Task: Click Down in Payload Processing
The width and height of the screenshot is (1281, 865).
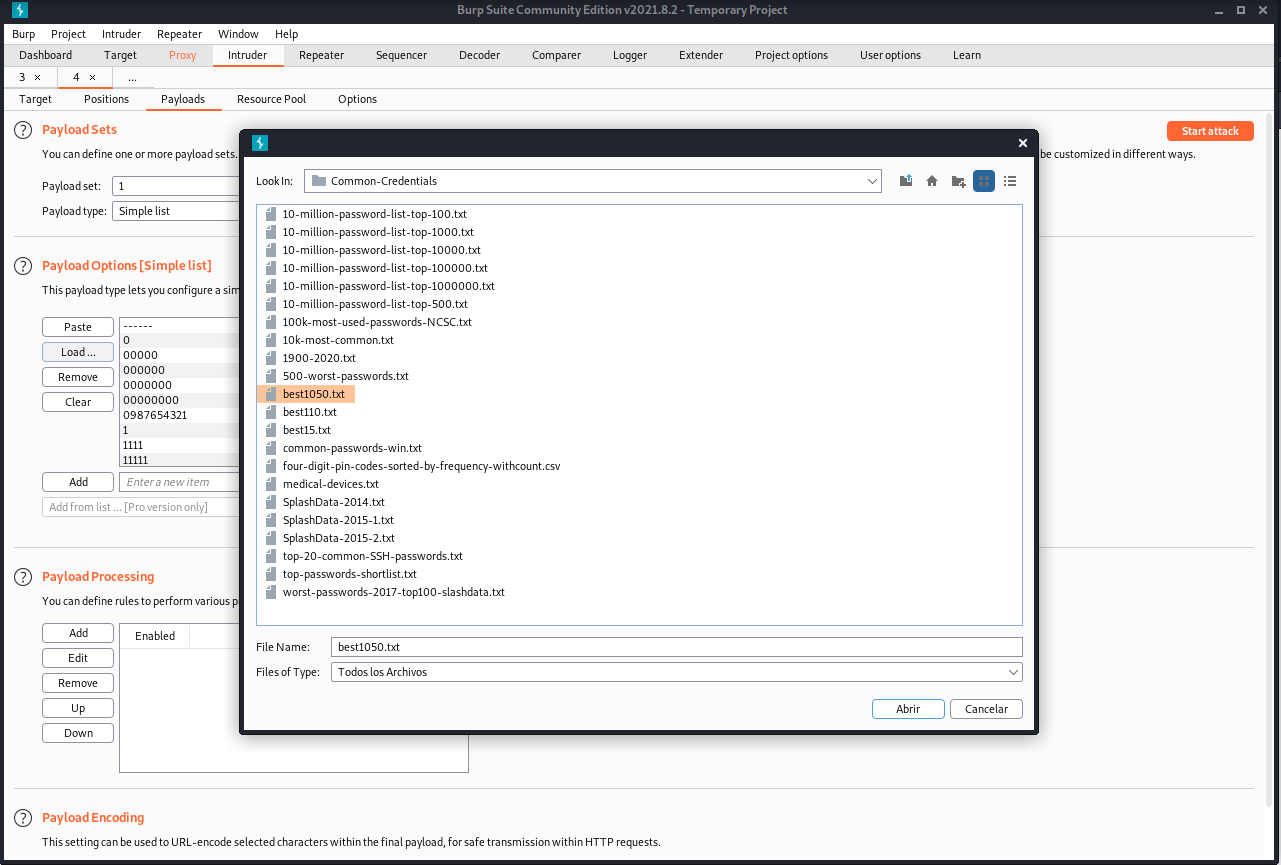Action: (x=78, y=733)
